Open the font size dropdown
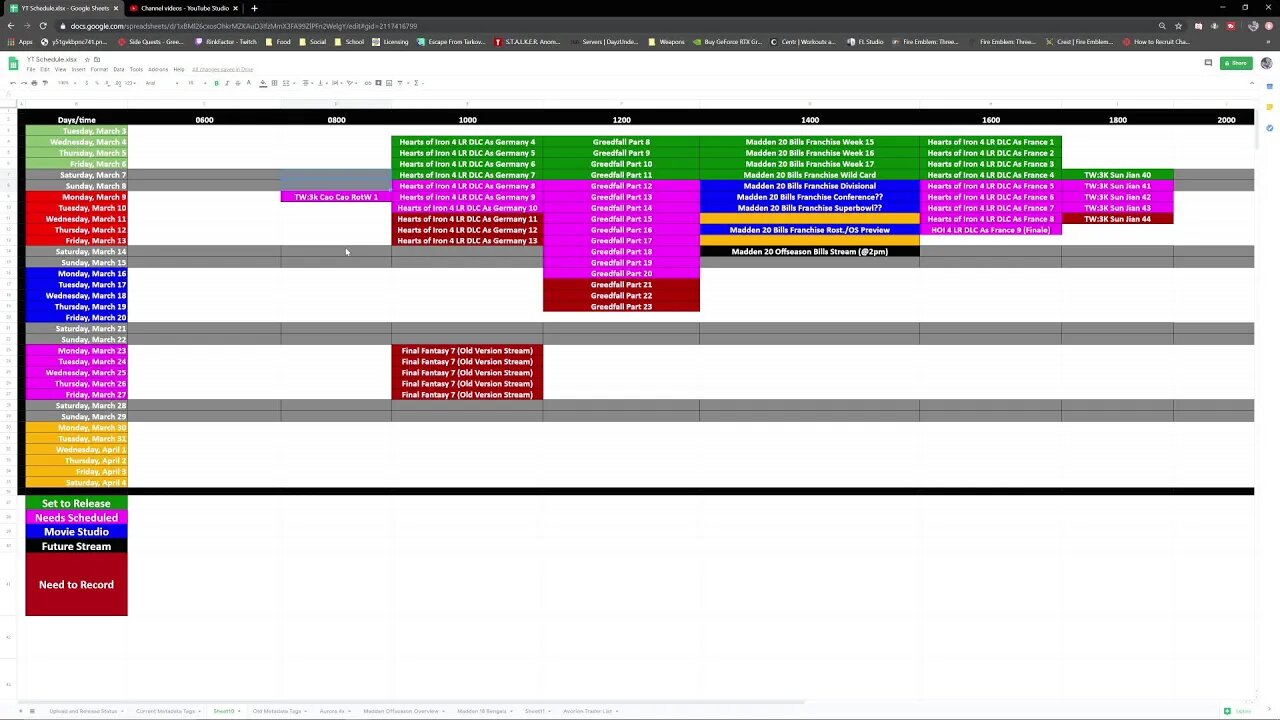 point(195,83)
